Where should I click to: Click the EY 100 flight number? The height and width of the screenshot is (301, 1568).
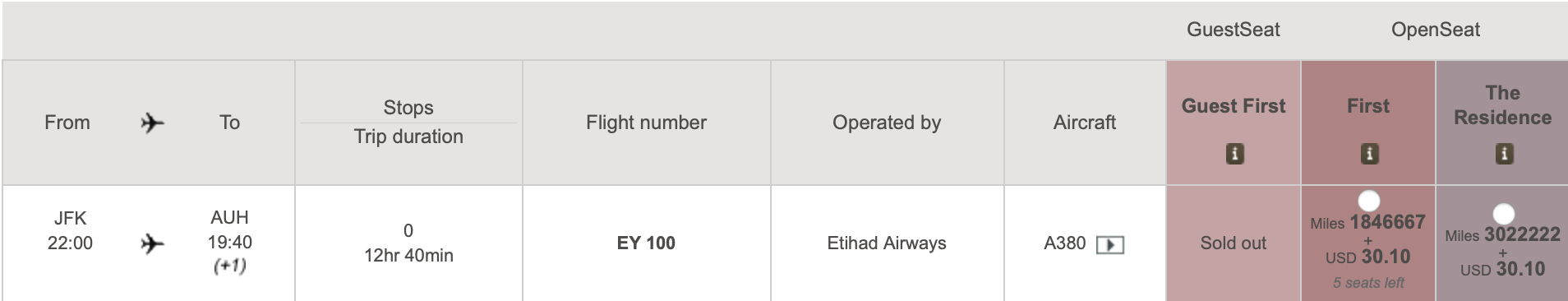click(x=646, y=243)
